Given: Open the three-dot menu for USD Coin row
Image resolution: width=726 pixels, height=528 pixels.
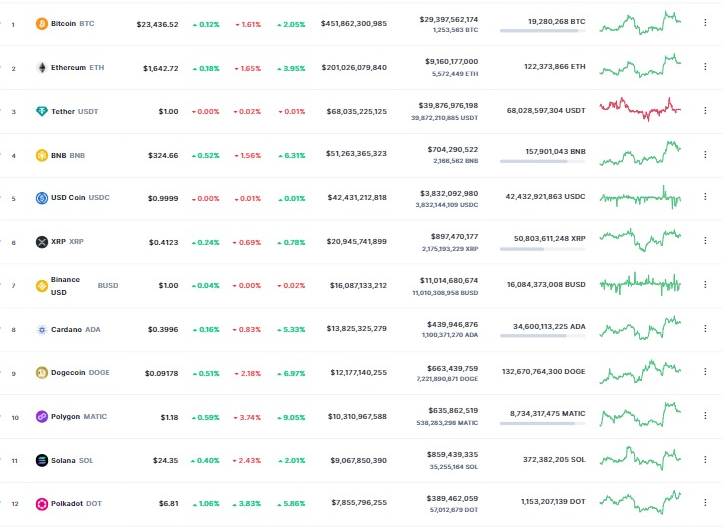Looking at the screenshot, I should point(705,196).
